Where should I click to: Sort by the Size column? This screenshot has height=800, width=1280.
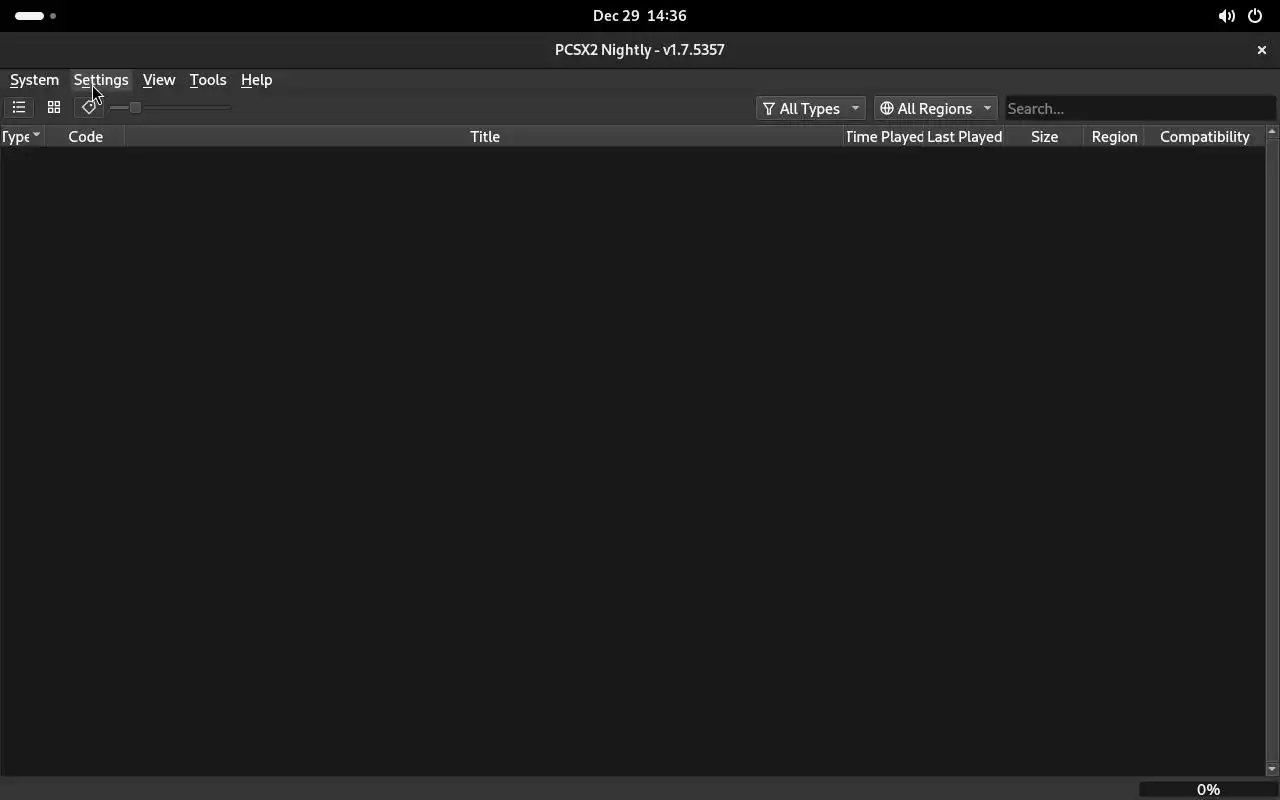coord(1044,137)
